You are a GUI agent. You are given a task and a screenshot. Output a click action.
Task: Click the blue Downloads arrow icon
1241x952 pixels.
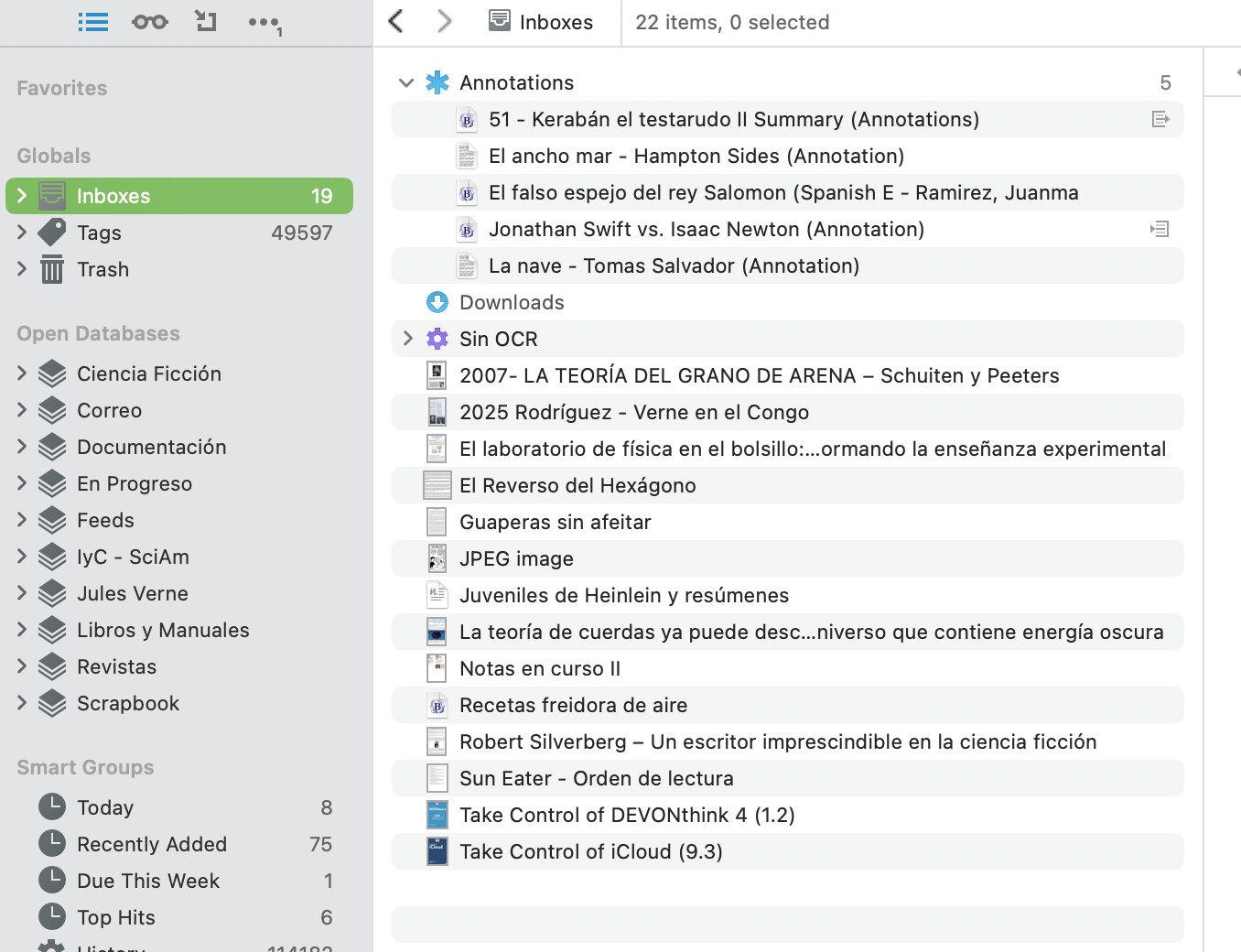click(x=437, y=302)
